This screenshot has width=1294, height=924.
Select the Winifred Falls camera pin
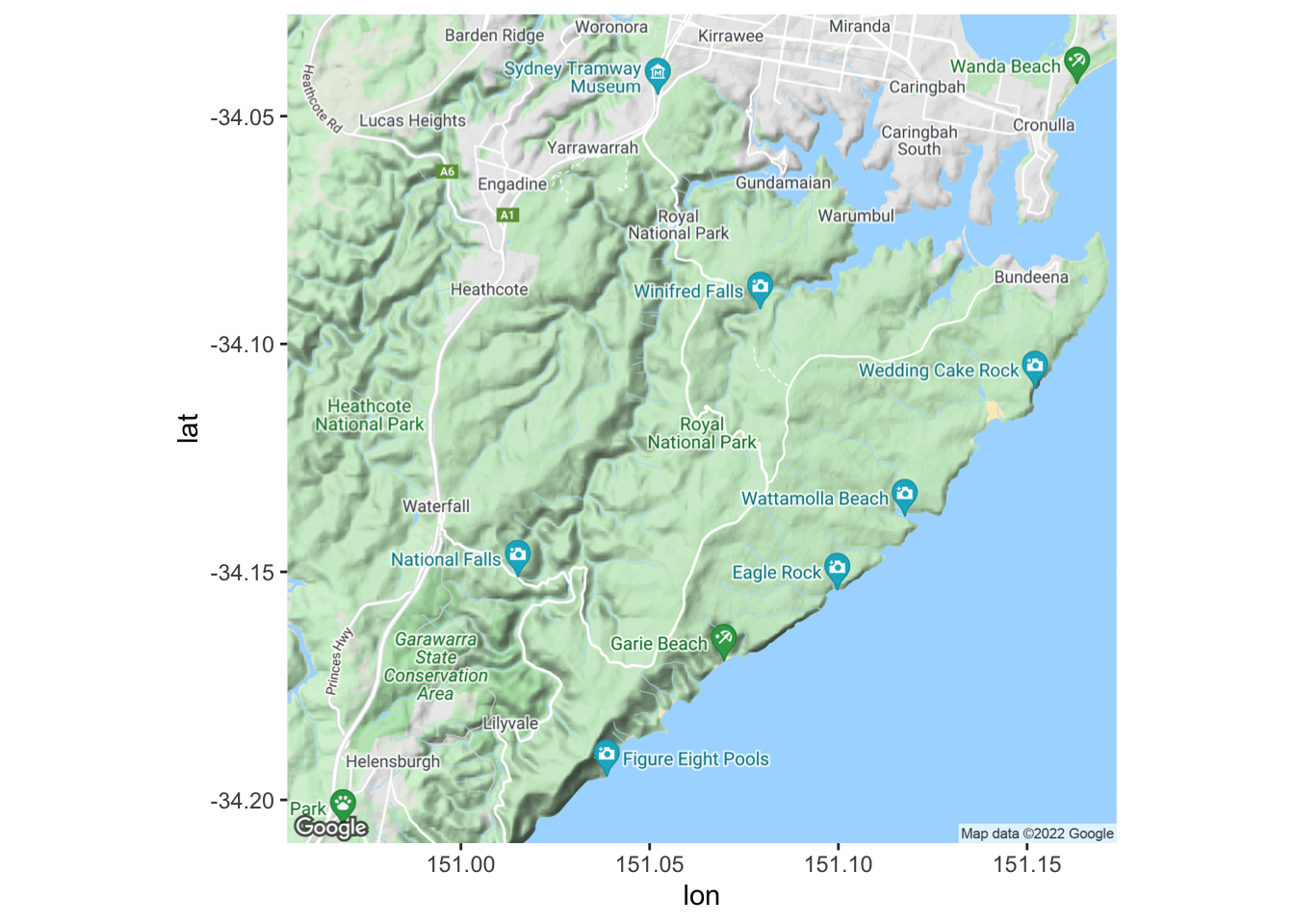pos(760,287)
